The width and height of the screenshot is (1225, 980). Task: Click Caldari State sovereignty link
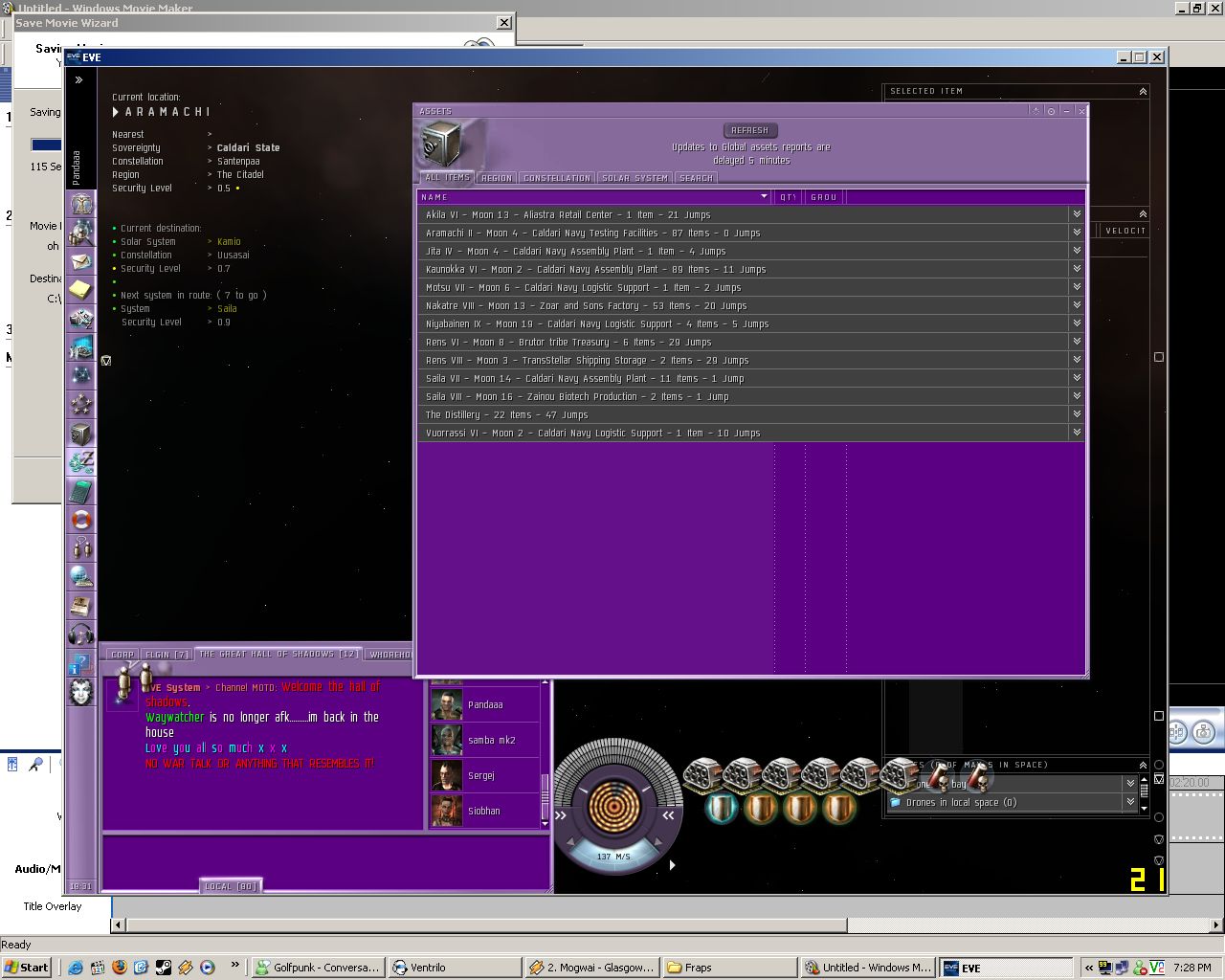coord(248,148)
